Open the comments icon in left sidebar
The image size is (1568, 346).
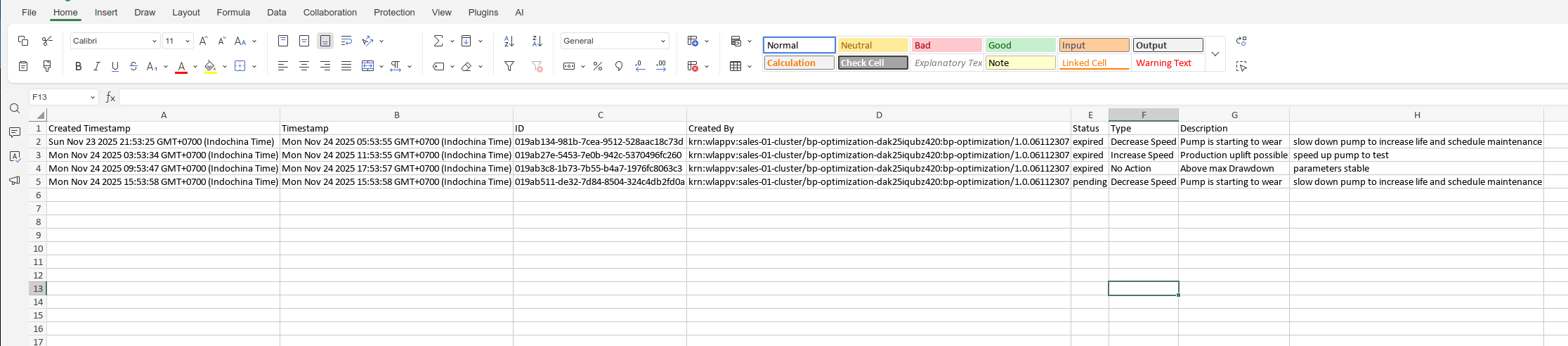(x=15, y=132)
